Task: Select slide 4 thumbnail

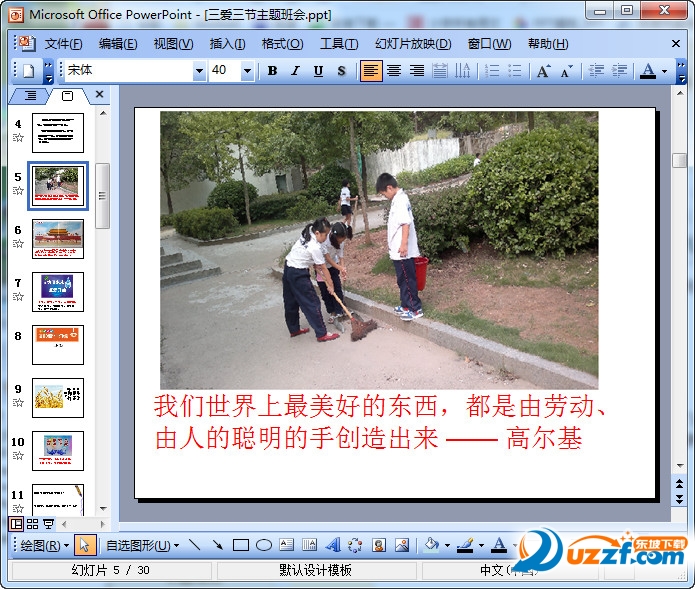Action: 58,133
